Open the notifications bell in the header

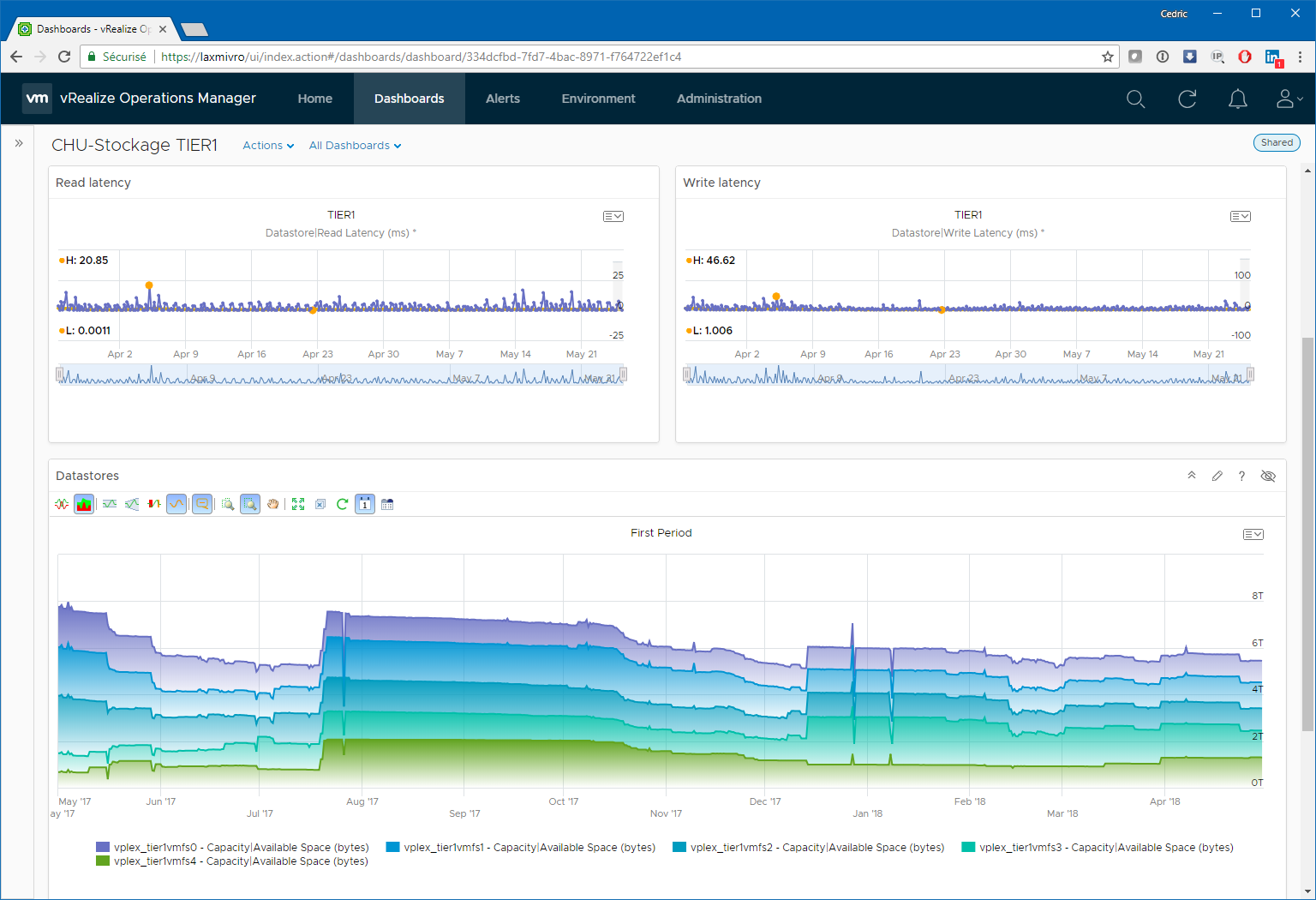click(1237, 99)
